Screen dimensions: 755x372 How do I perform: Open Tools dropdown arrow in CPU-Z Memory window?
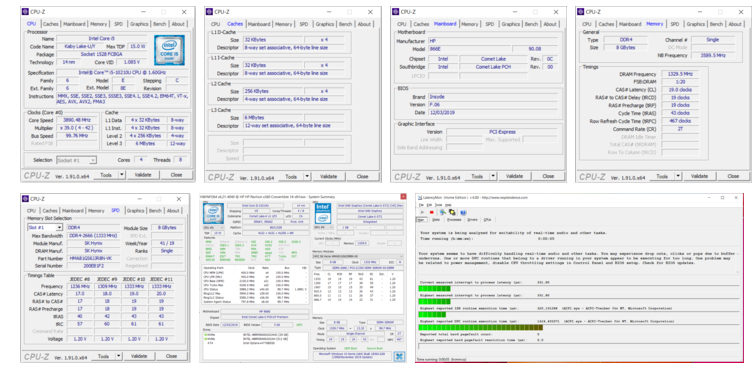tap(678, 176)
